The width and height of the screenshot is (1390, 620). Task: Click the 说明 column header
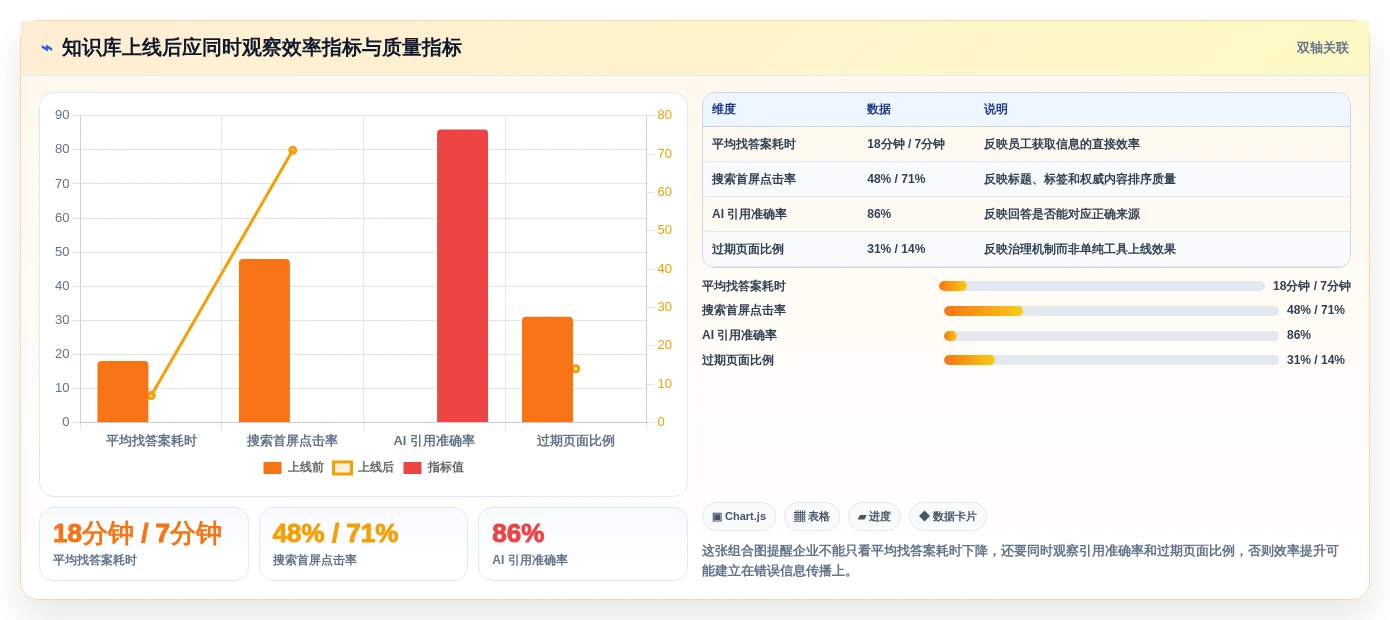click(x=996, y=109)
